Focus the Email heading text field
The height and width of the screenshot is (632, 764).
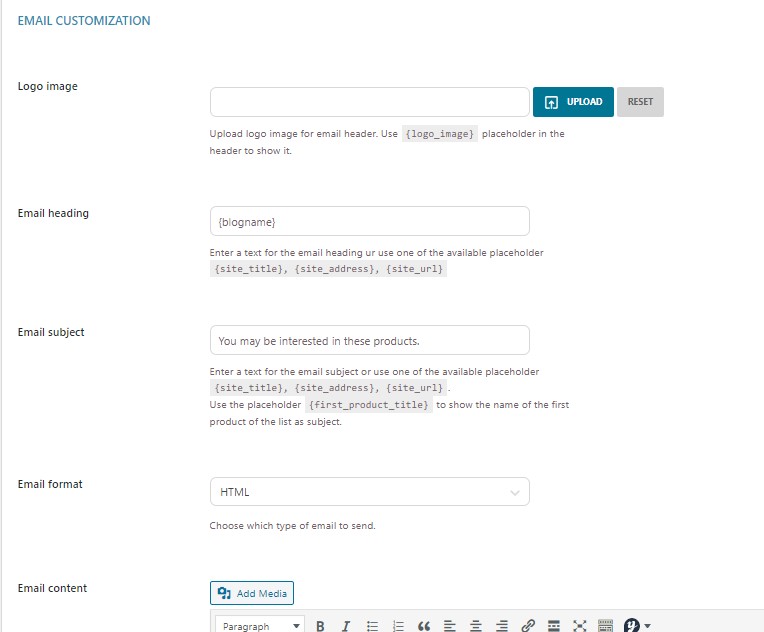tap(369, 221)
